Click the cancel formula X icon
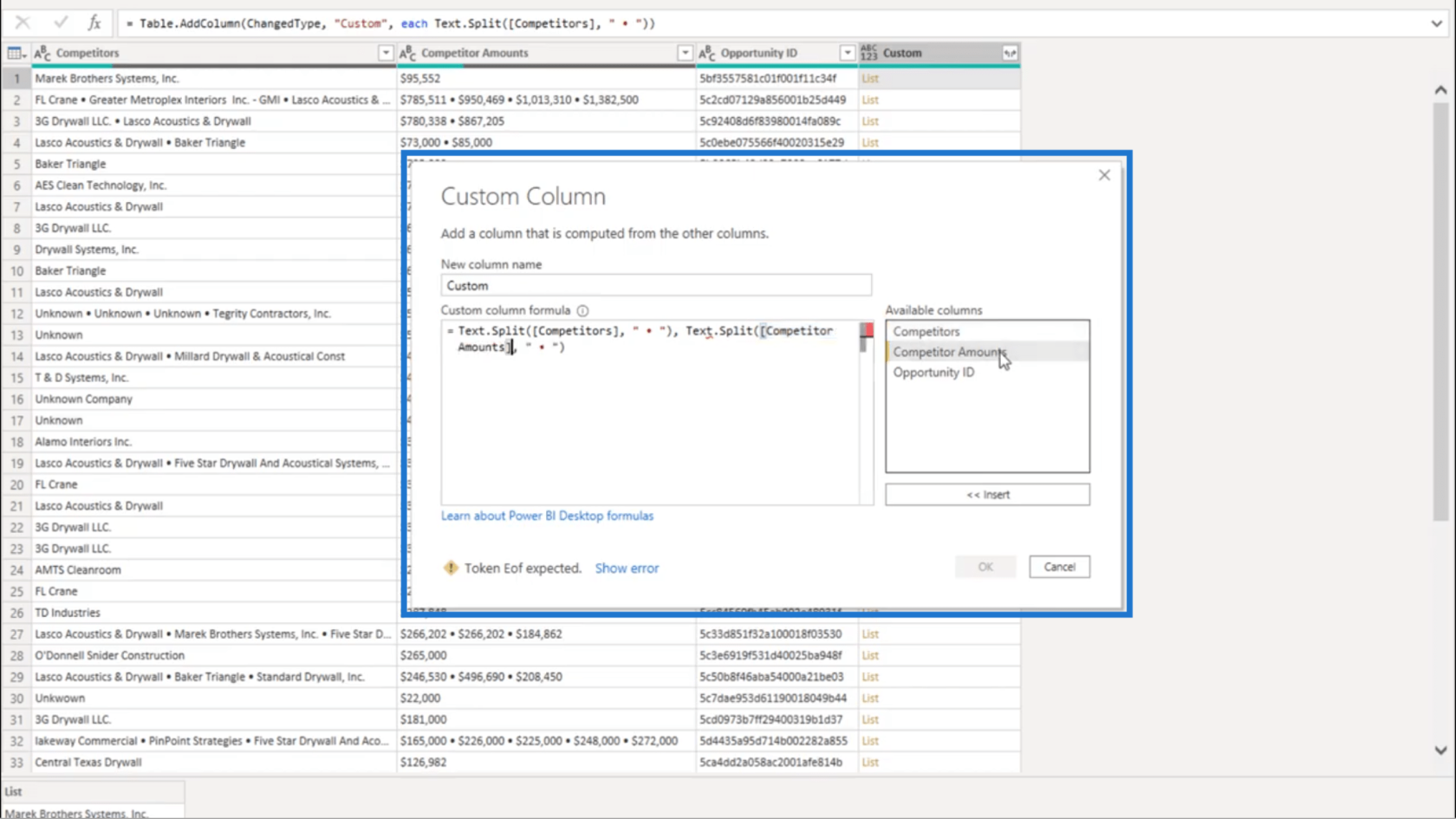Viewport: 1456px width, 819px height. coord(23,23)
